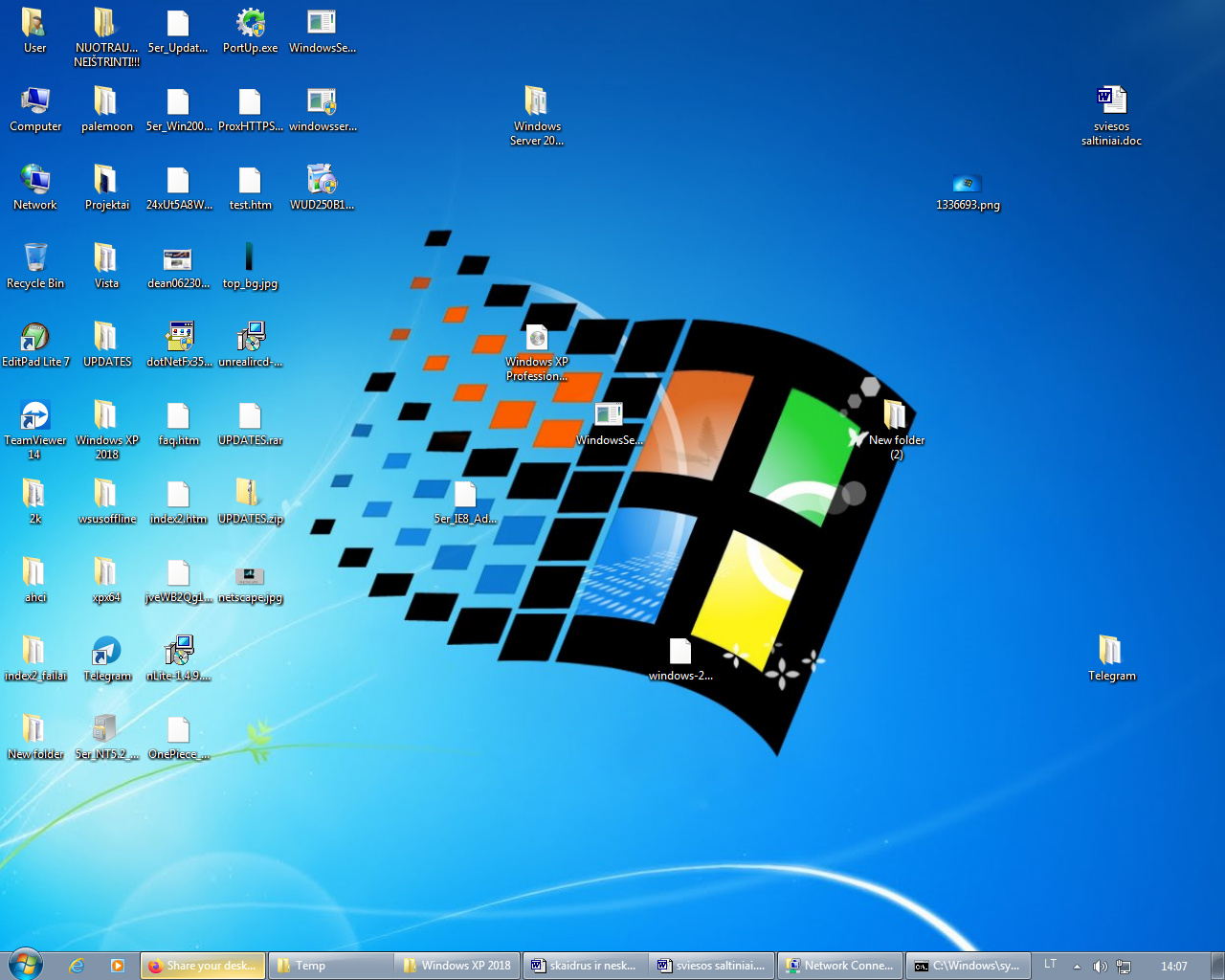This screenshot has height=980, width=1225.
Task: Switch to Firefox 'Share your desk...' window
Action: (203, 966)
